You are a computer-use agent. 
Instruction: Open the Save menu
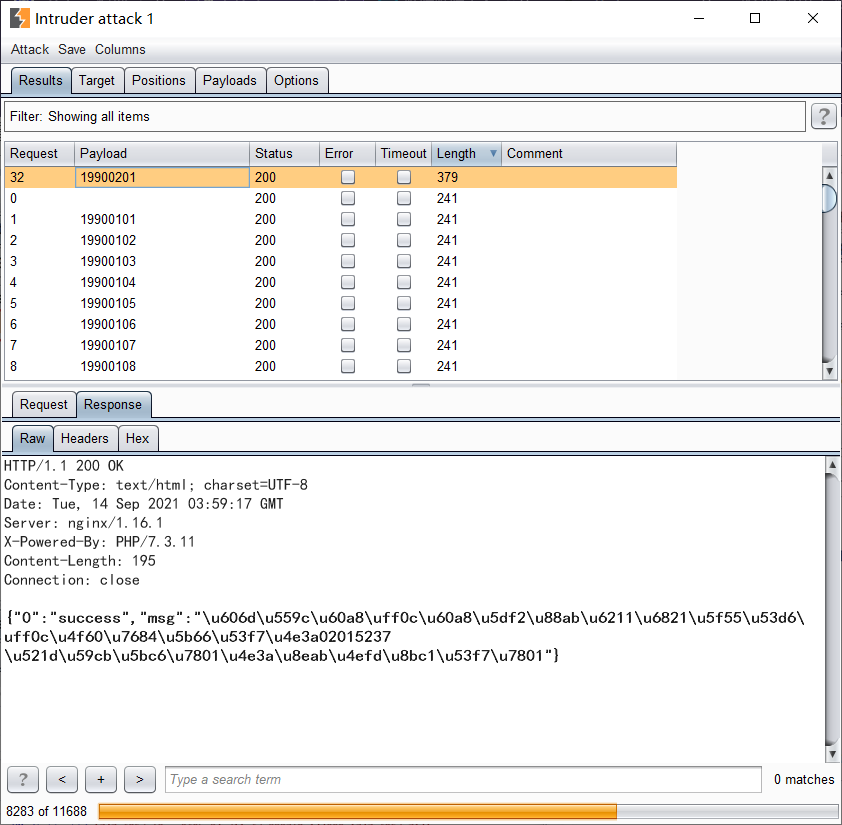pyautogui.click(x=71, y=49)
